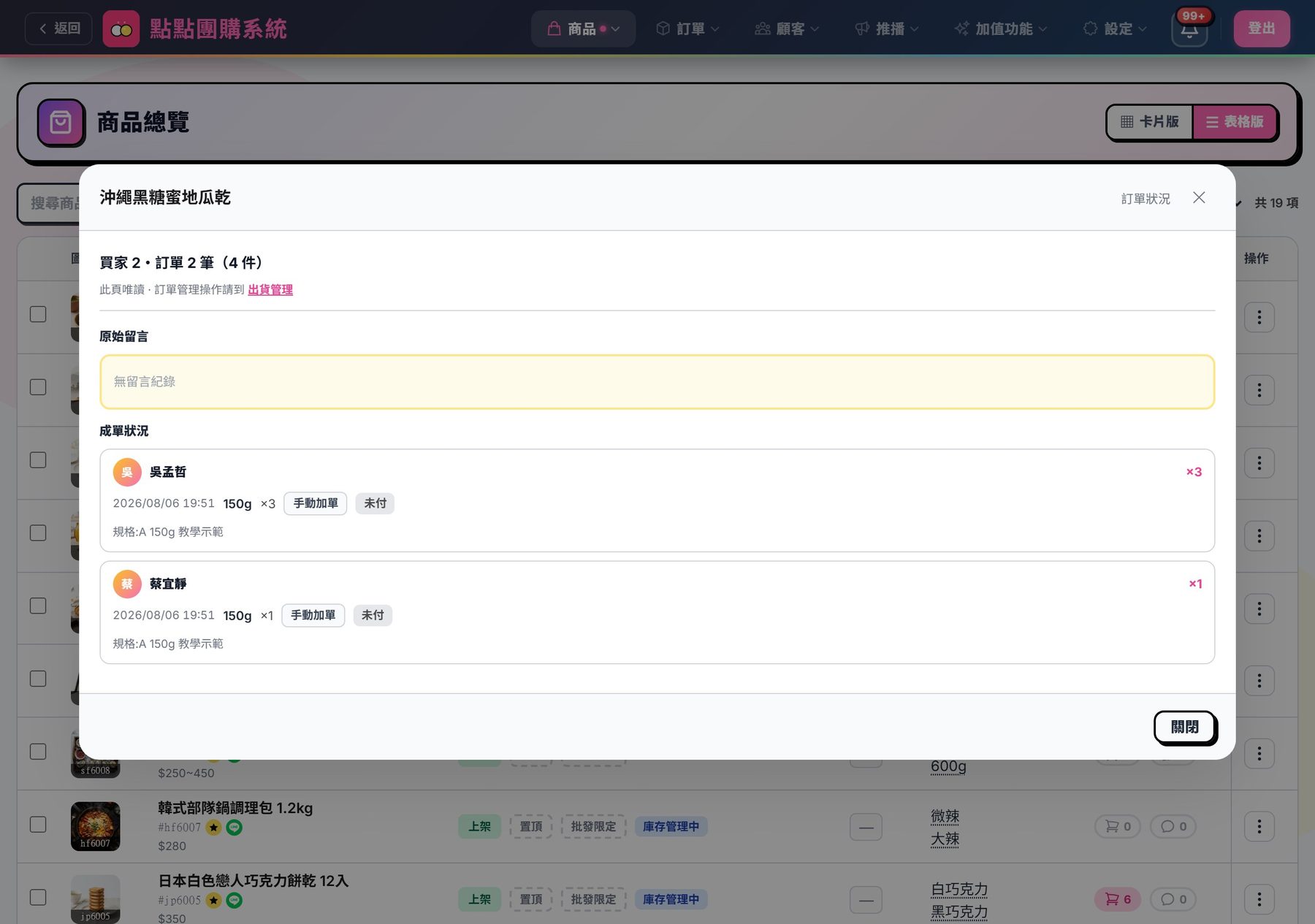
Task: Expand the 加值功能 navigation dropdown
Action: point(1001,28)
